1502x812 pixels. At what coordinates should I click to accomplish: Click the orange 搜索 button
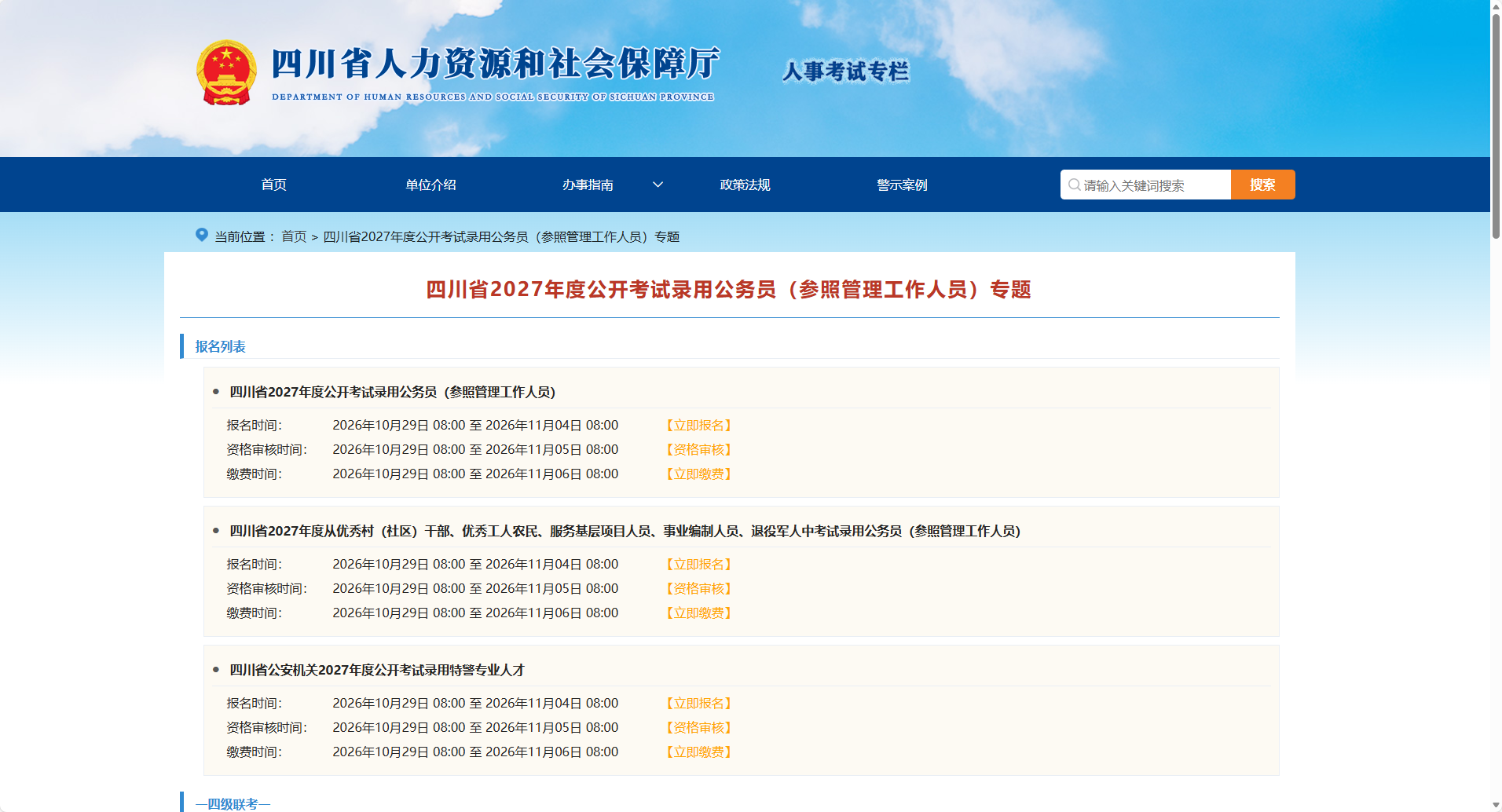pos(1262,185)
